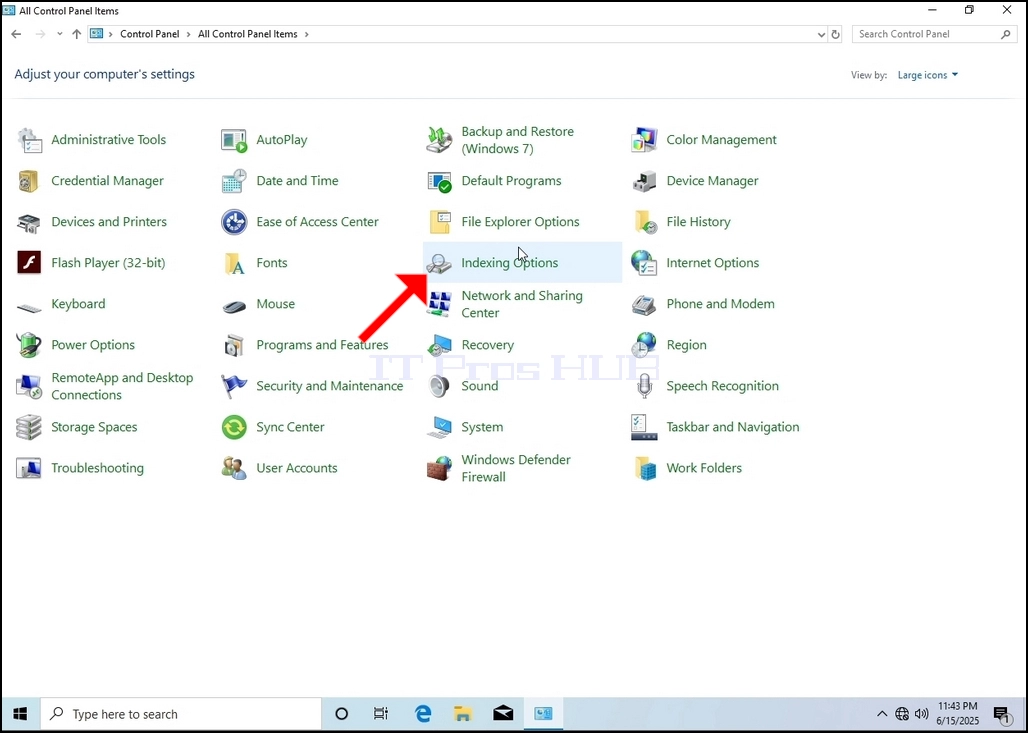Select the Control Panel breadcrumb
Viewport: 1028px width, 733px height.
[149, 34]
